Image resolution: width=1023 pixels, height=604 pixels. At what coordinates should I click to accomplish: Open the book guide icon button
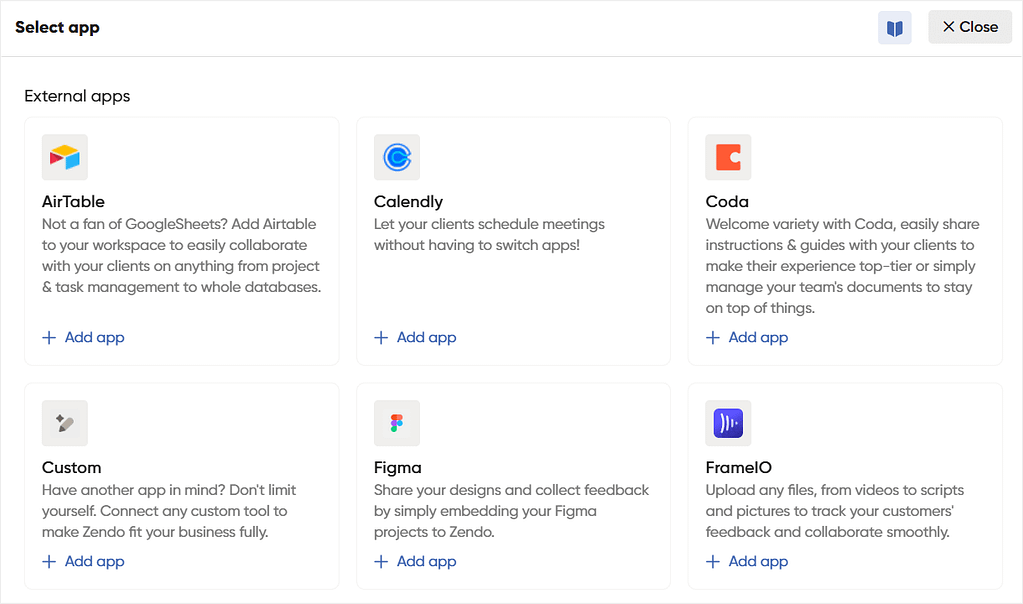pos(894,27)
